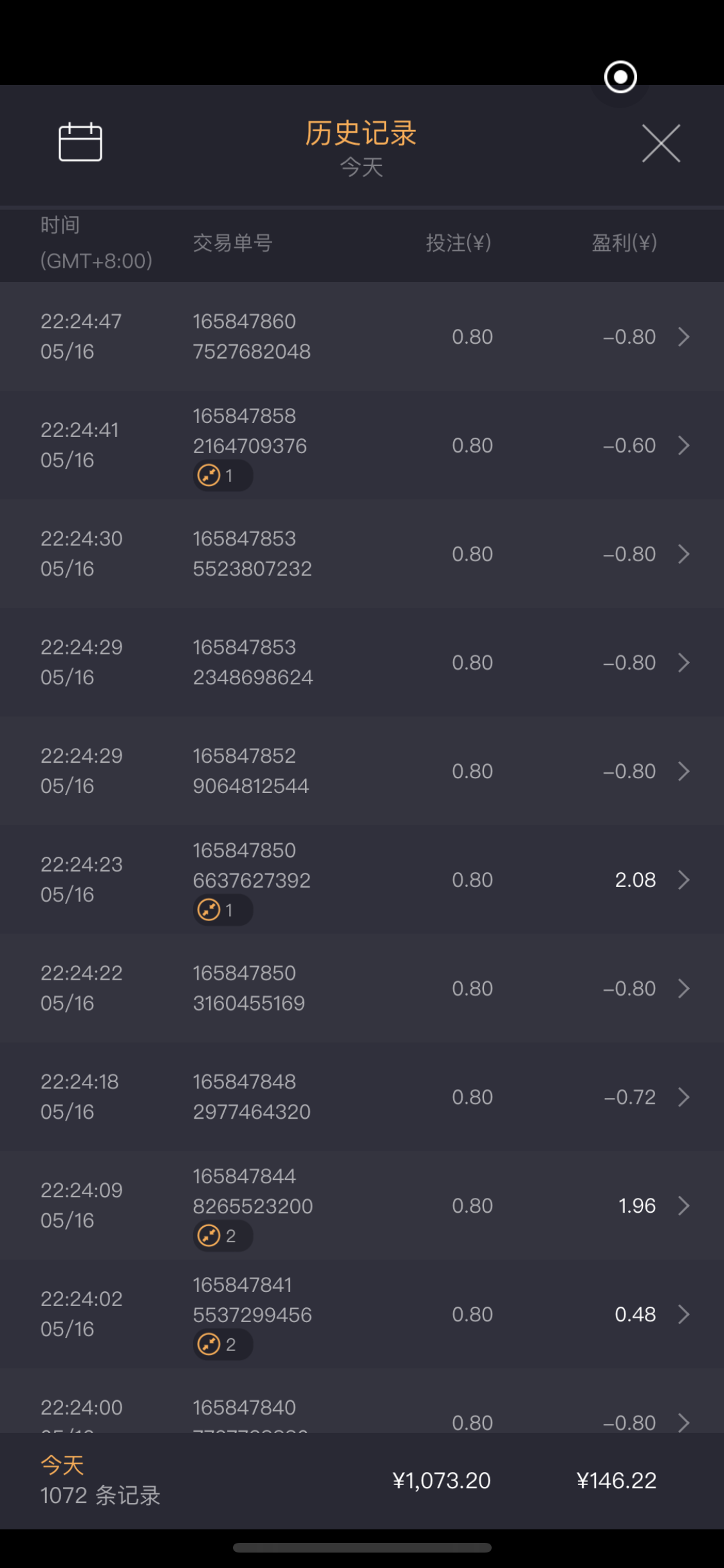Expand details arrow for 22:24:47 record
This screenshot has height=1568, width=724.
coord(684,337)
